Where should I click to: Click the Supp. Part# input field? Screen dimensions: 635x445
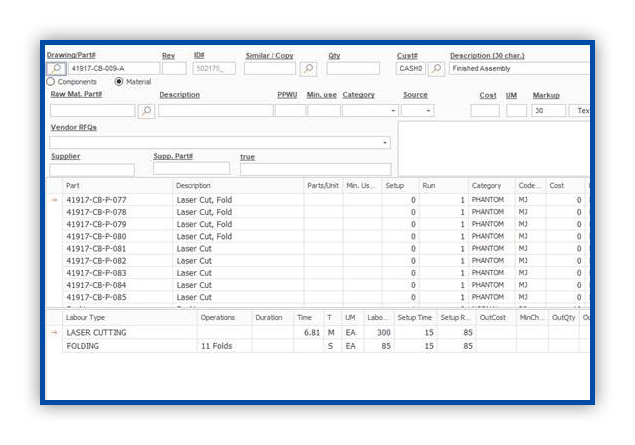click(192, 168)
